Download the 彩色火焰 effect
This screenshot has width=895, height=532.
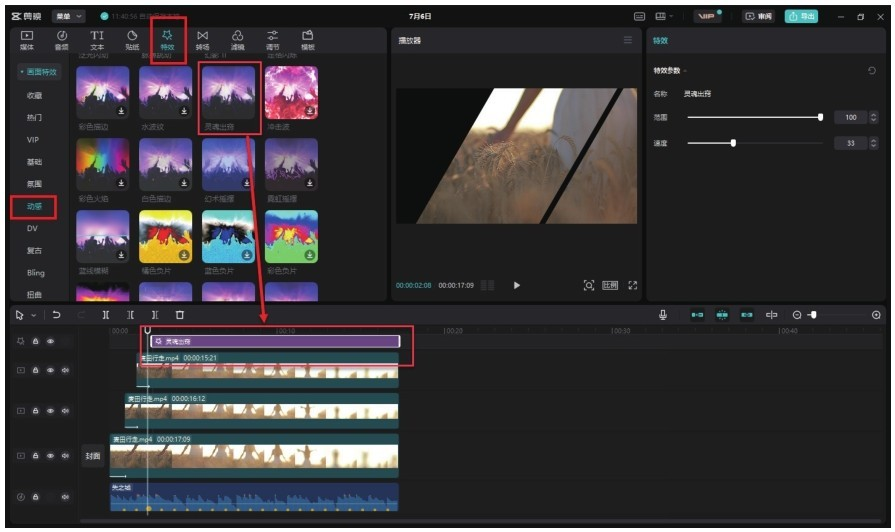point(121,183)
